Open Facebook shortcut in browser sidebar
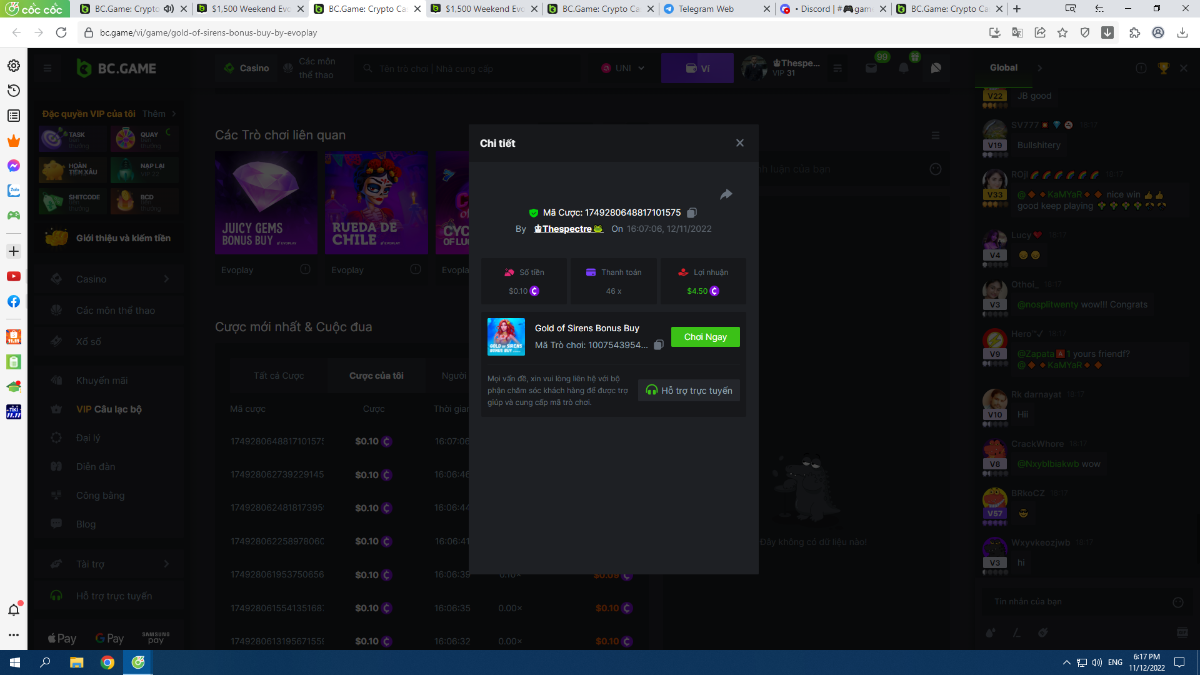Screen dimensions: 1200x675 [14, 301]
